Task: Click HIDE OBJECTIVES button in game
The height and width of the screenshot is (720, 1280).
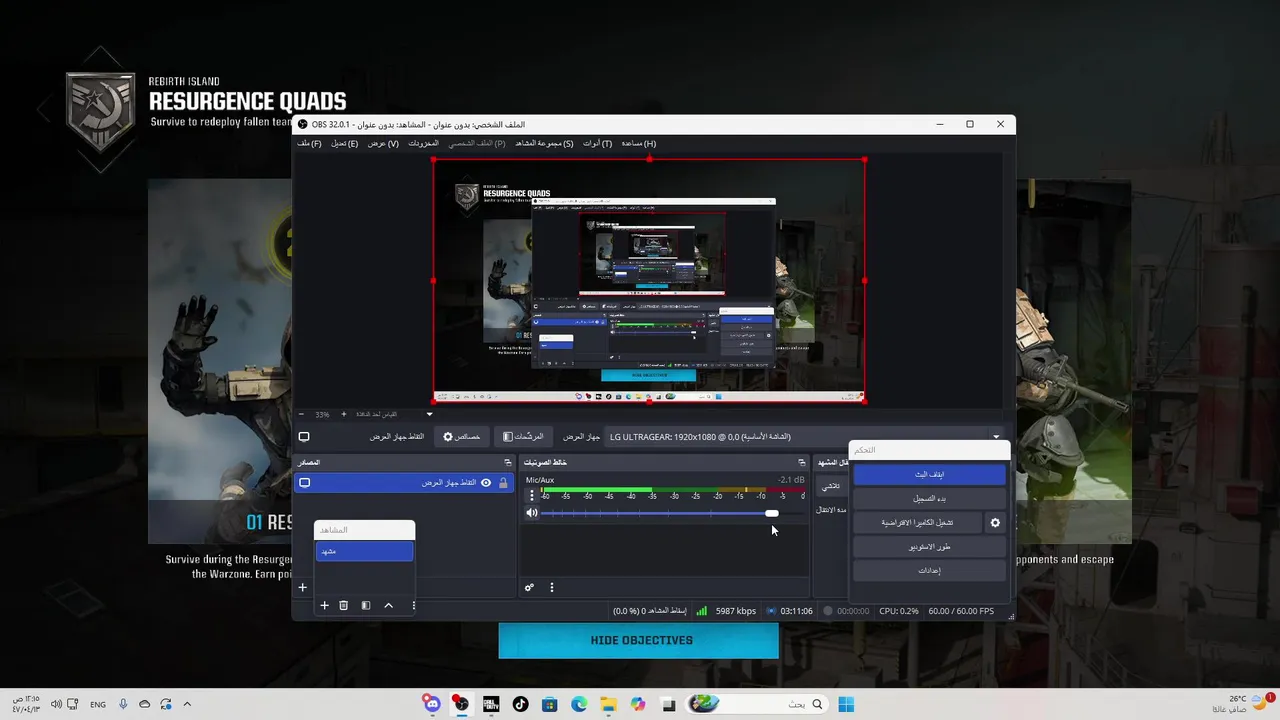Action: 639,640
